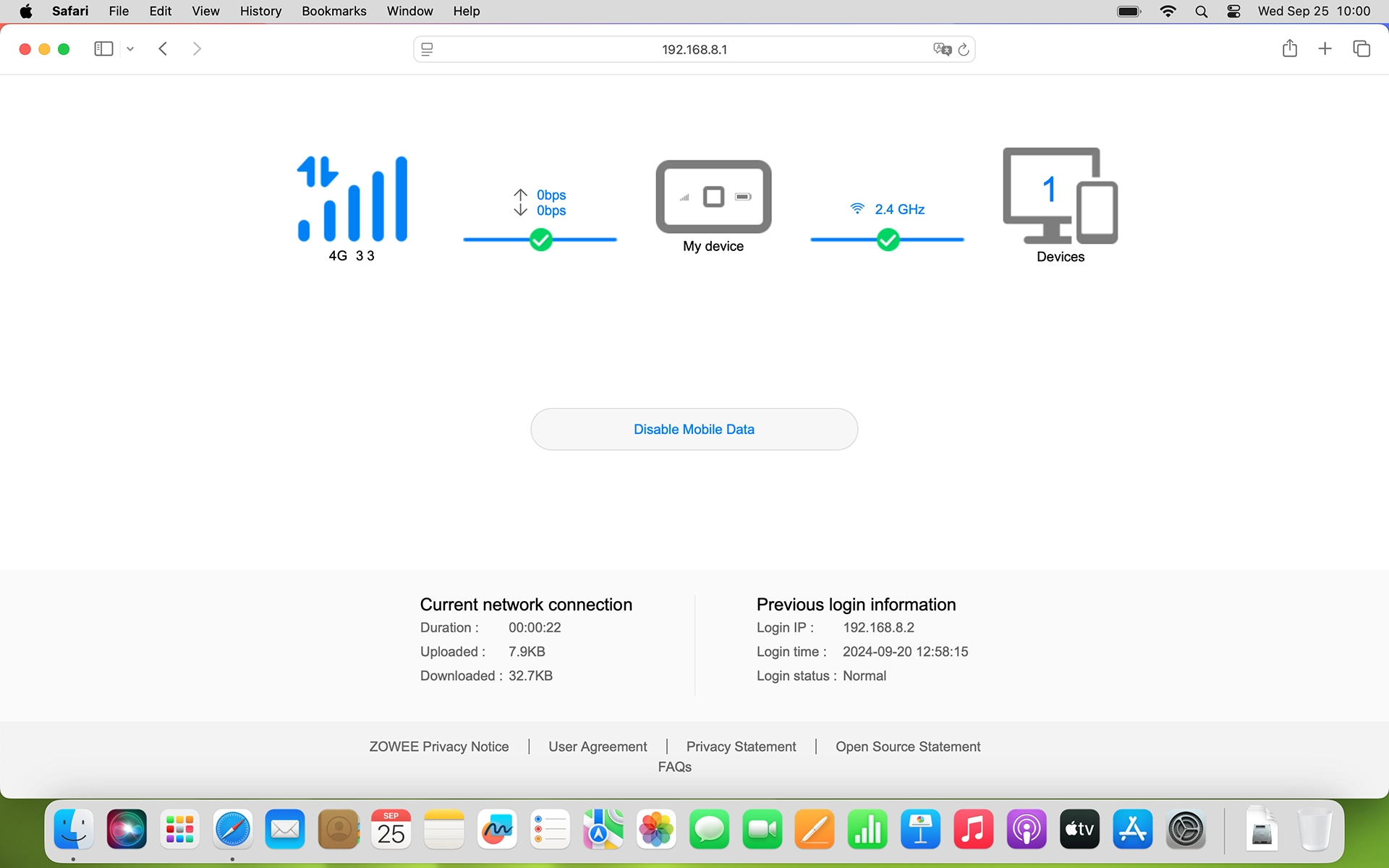Click the 4G signal strength icon
The image size is (1389, 868).
click(x=352, y=199)
